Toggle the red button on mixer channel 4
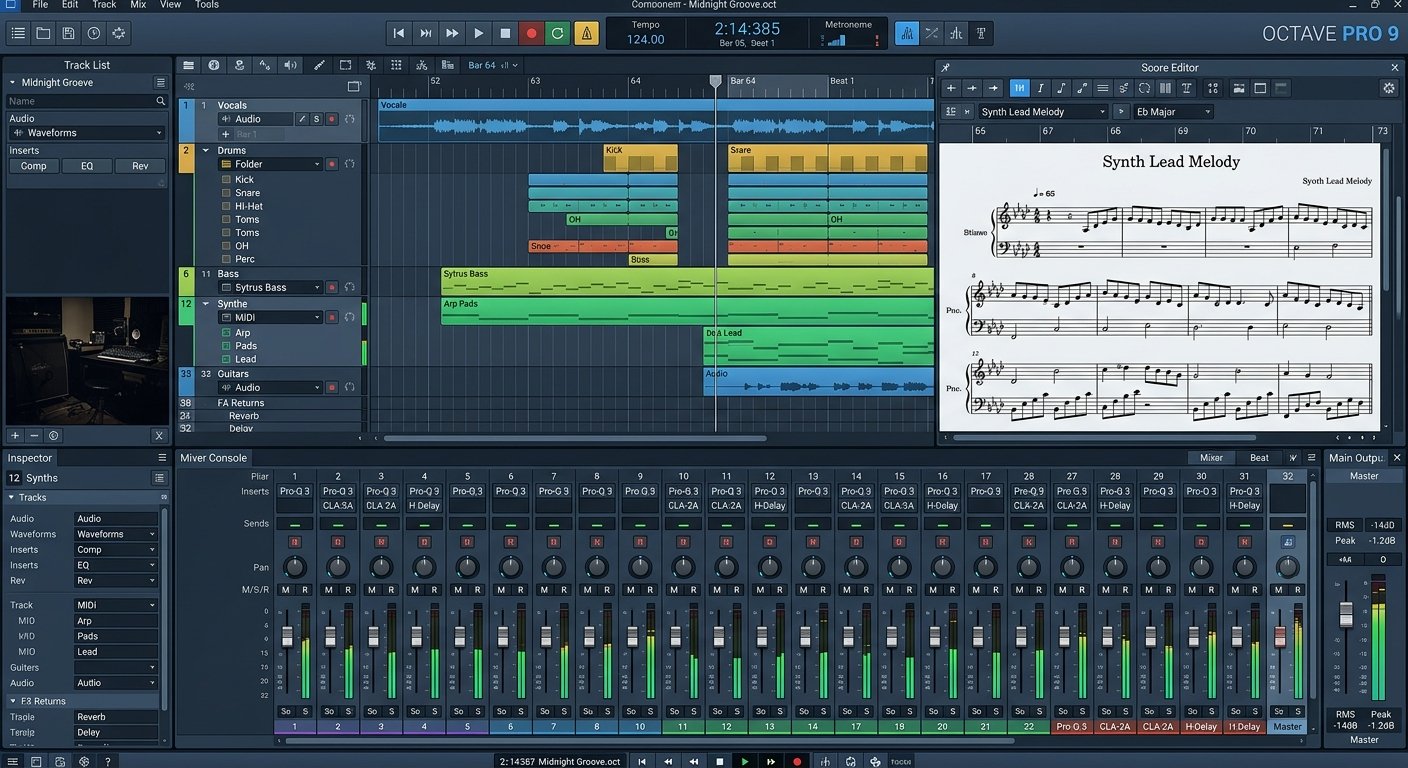The width and height of the screenshot is (1408, 768). pyautogui.click(x=424, y=541)
